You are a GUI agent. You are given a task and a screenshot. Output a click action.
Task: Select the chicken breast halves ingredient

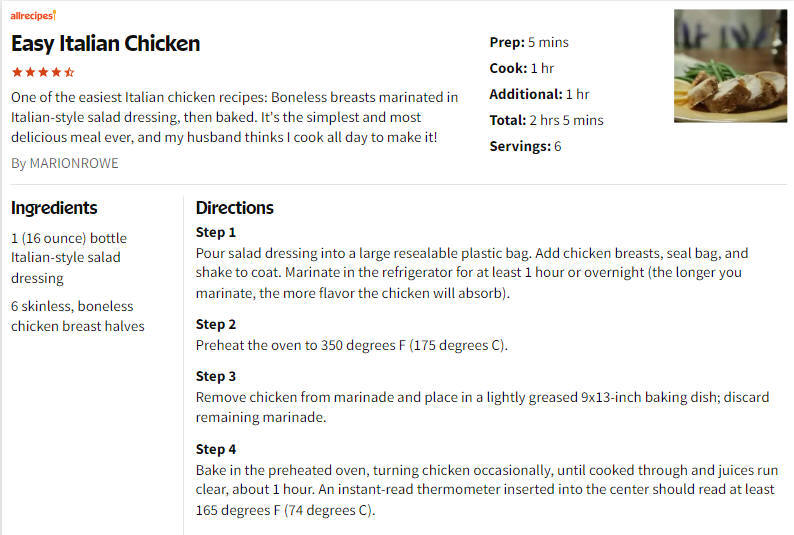point(77,316)
